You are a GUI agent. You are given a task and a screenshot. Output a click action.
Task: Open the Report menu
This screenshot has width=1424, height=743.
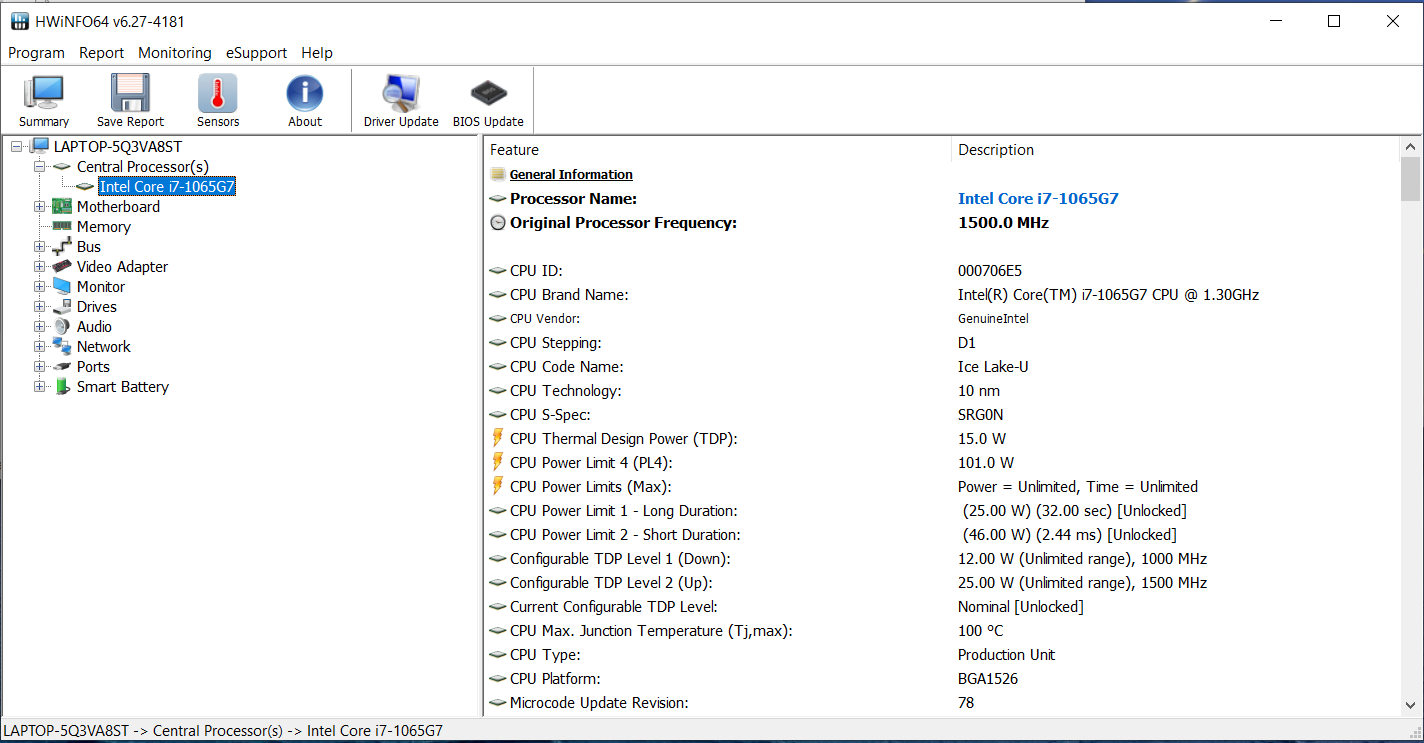(x=101, y=53)
